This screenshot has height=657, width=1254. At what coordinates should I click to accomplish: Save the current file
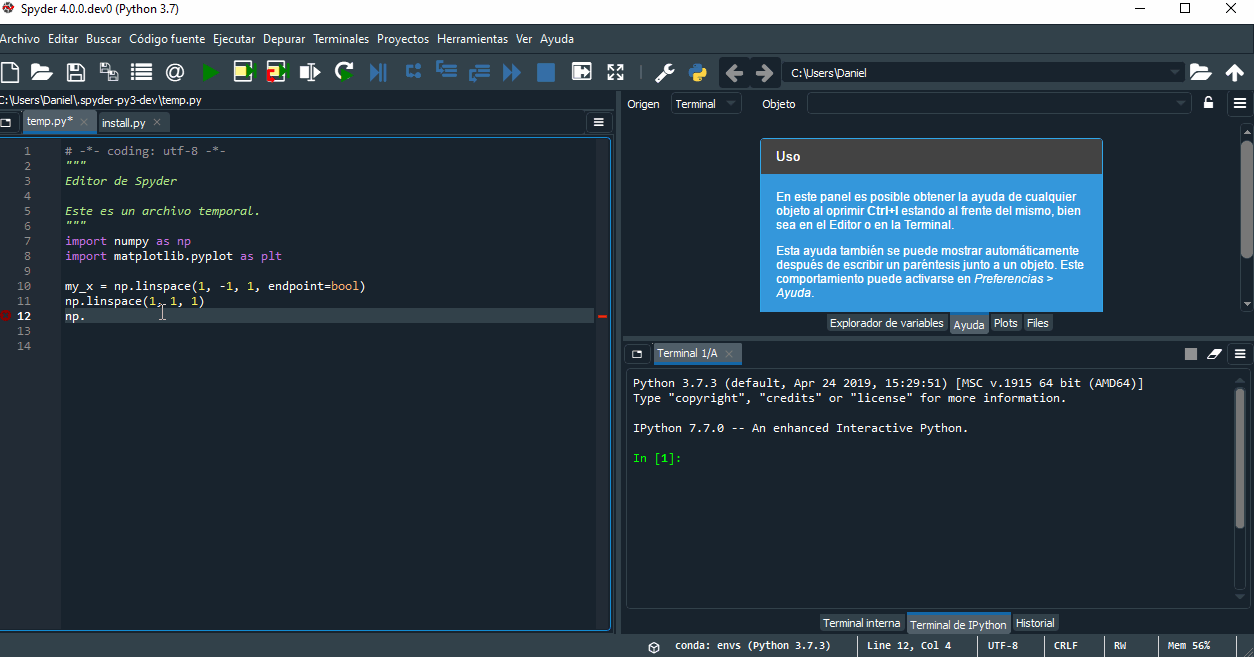[x=75, y=72]
